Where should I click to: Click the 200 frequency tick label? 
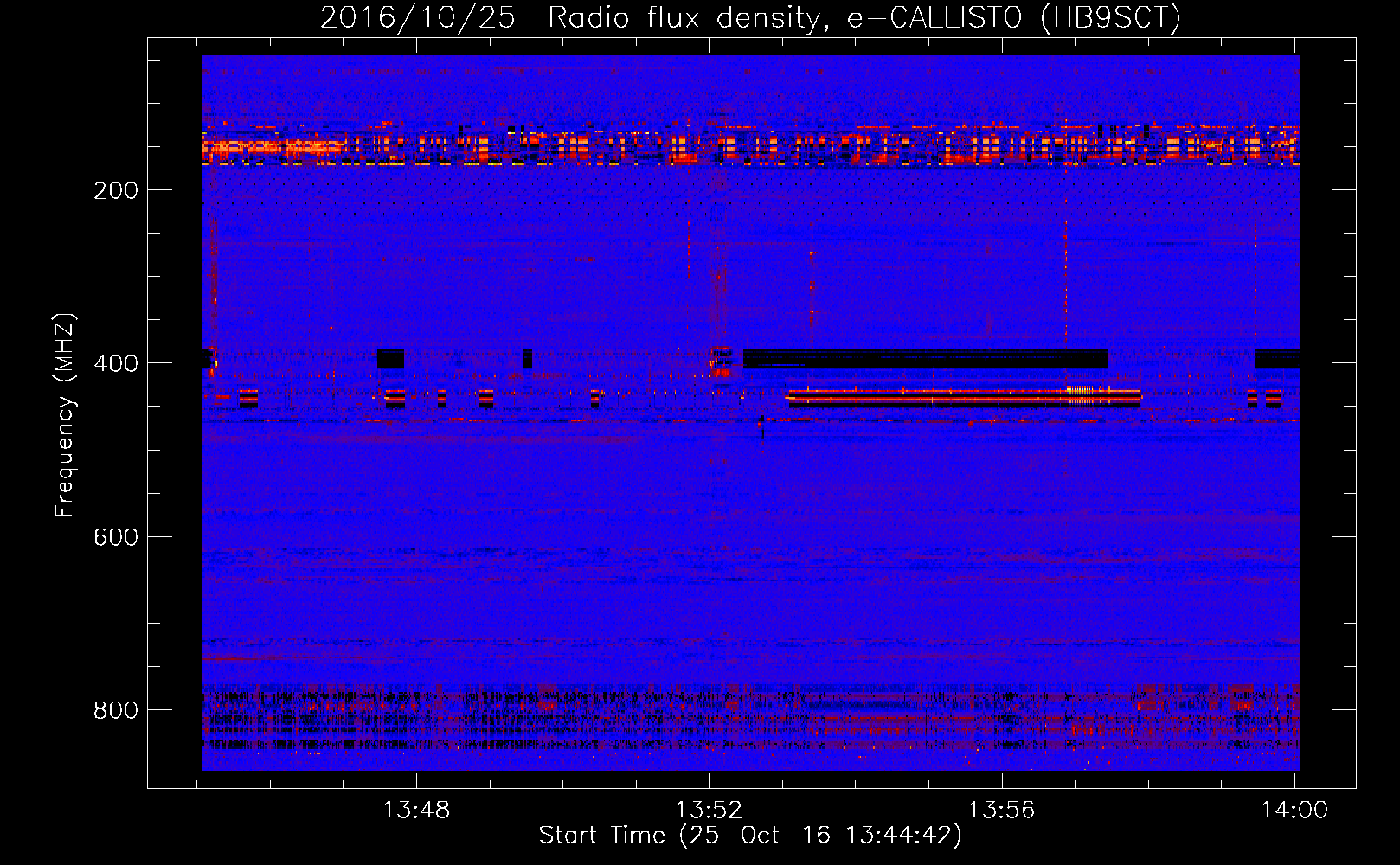[x=116, y=190]
